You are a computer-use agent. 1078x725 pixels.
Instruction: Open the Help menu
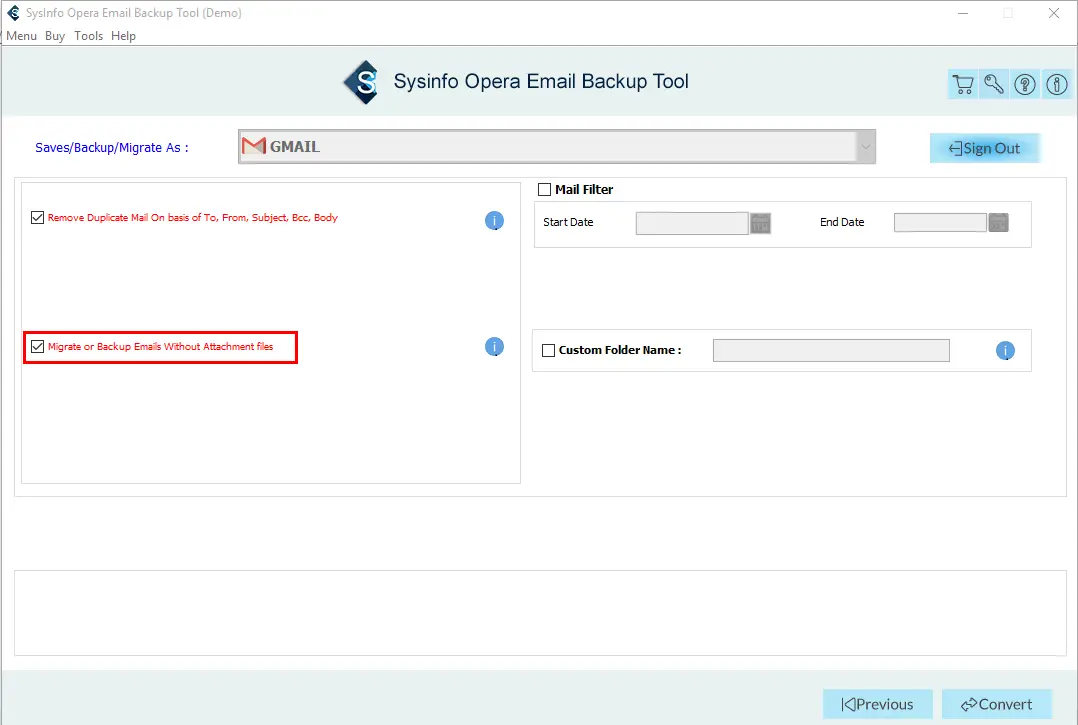pyautogui.click(x=123, y=36)
